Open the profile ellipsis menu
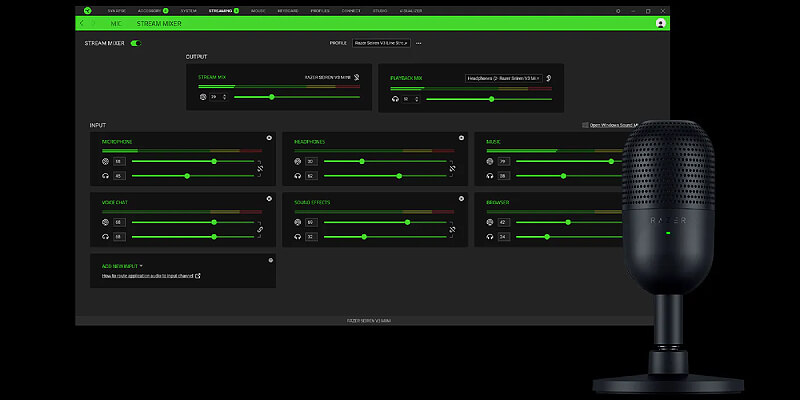Image resolution: width=800 pixels, height=400 pixels. click(418, 43)
